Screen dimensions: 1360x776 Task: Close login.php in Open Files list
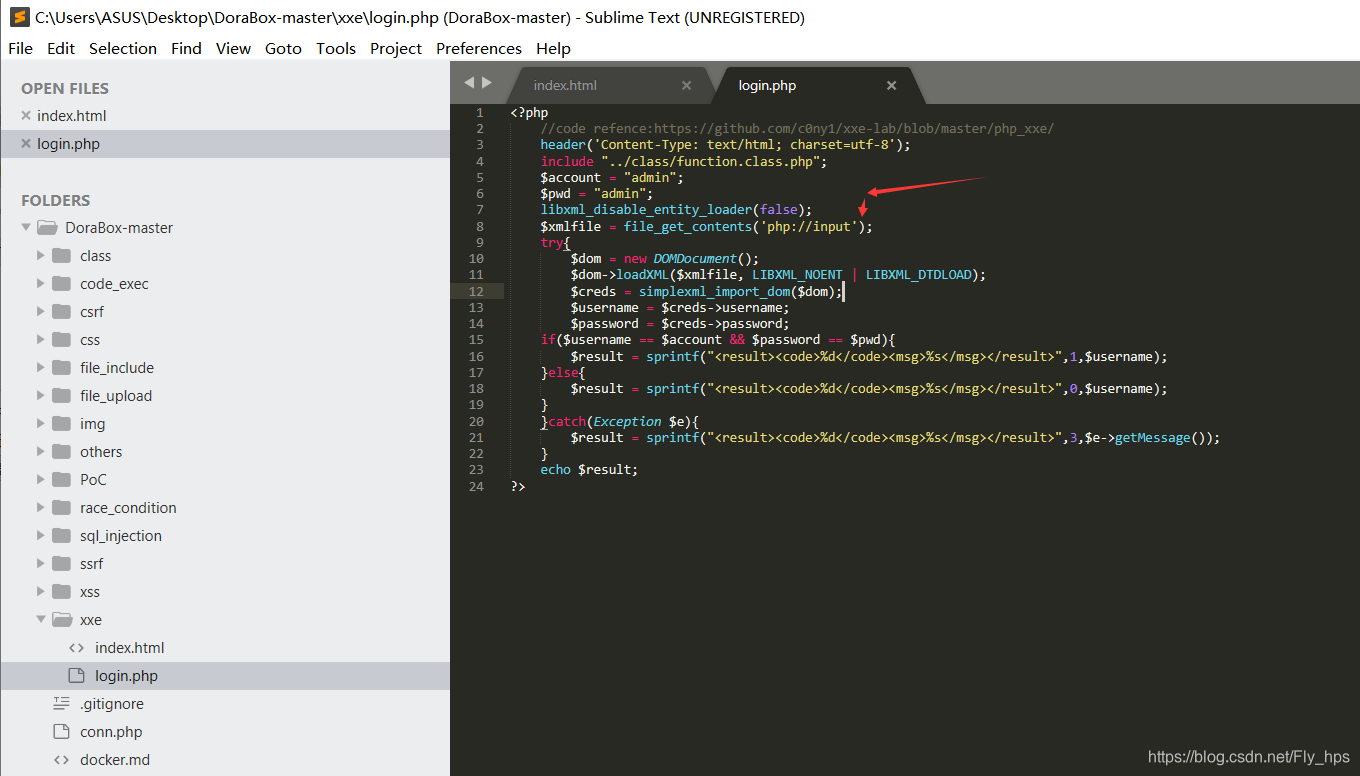coord(26,144)
